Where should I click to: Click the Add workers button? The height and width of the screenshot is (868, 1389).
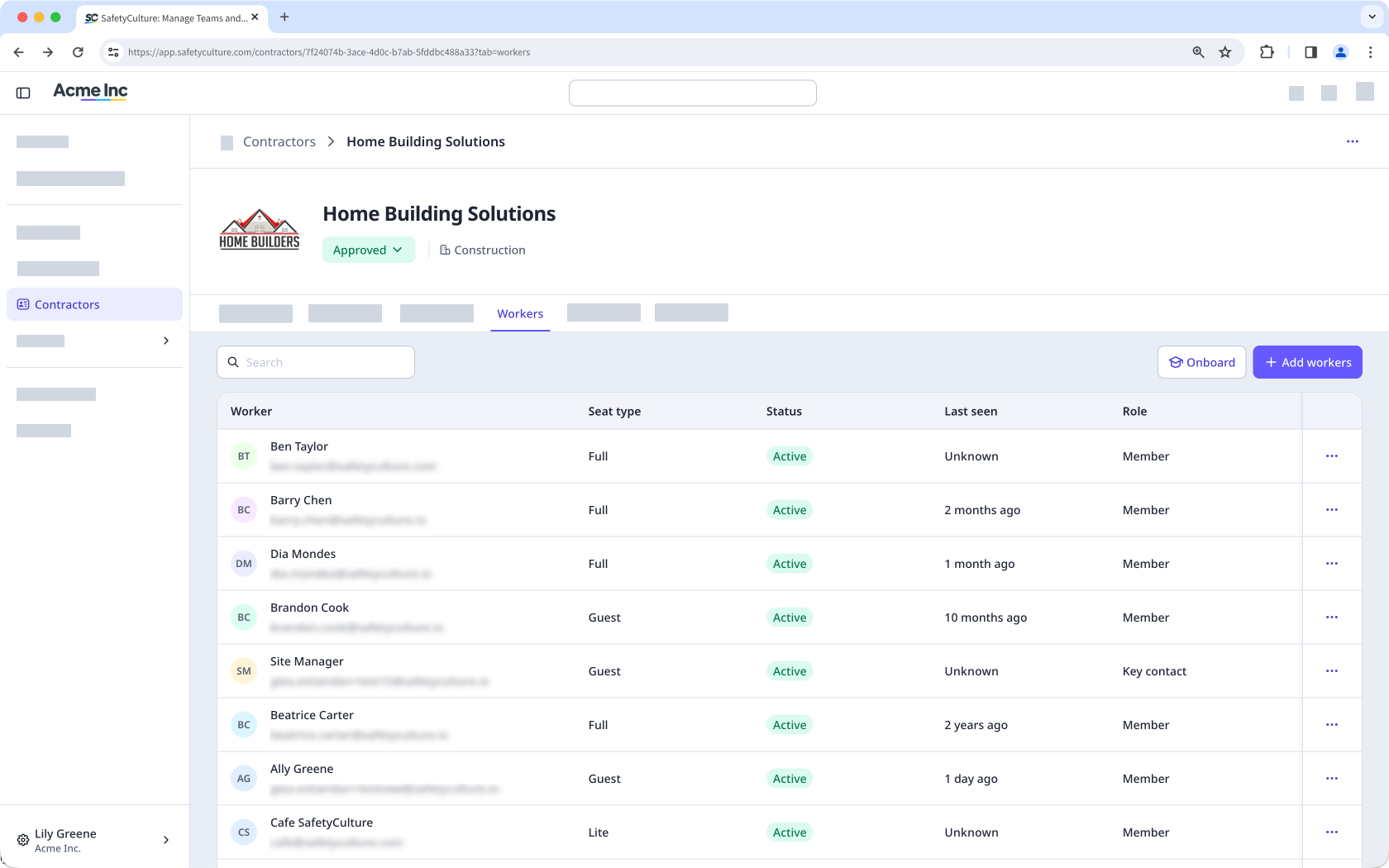coord(1307,362)
